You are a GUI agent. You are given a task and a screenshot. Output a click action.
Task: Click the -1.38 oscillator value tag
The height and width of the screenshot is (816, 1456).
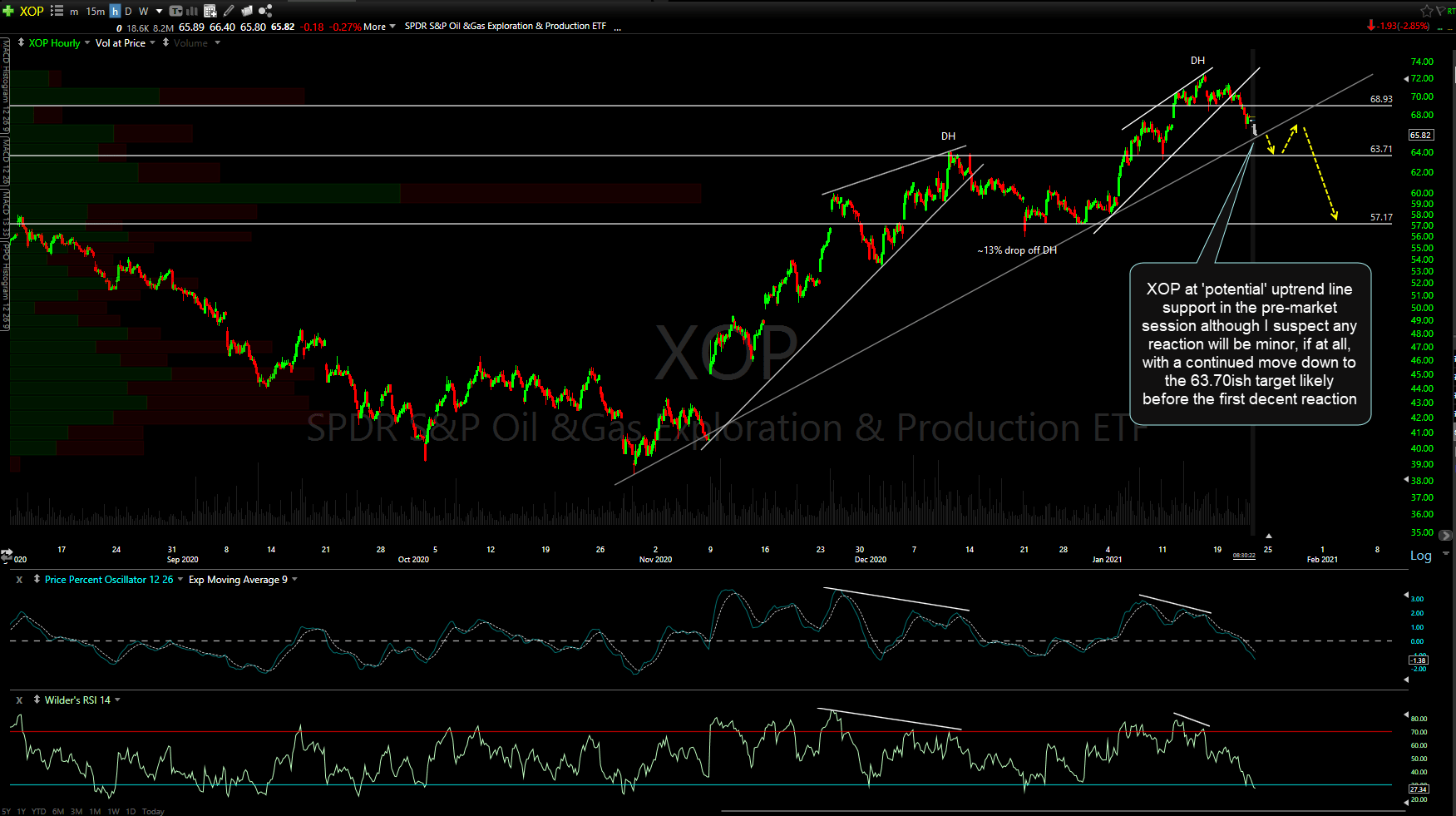[x=1419, y=660]
